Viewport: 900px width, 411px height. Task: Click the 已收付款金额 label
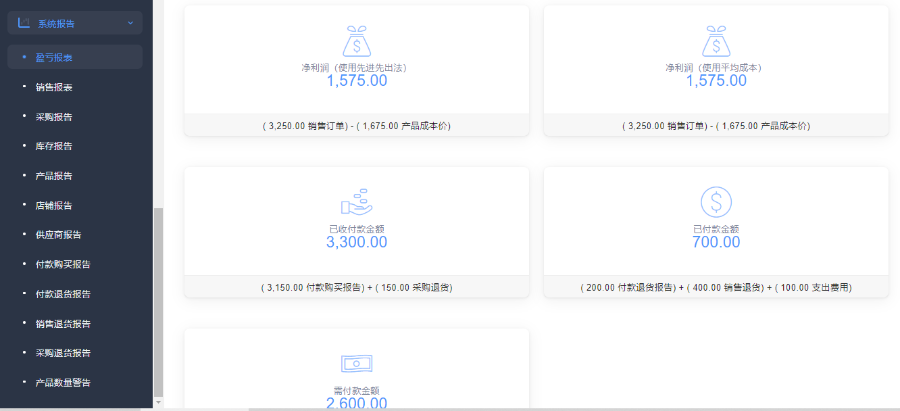coord(357,229)
